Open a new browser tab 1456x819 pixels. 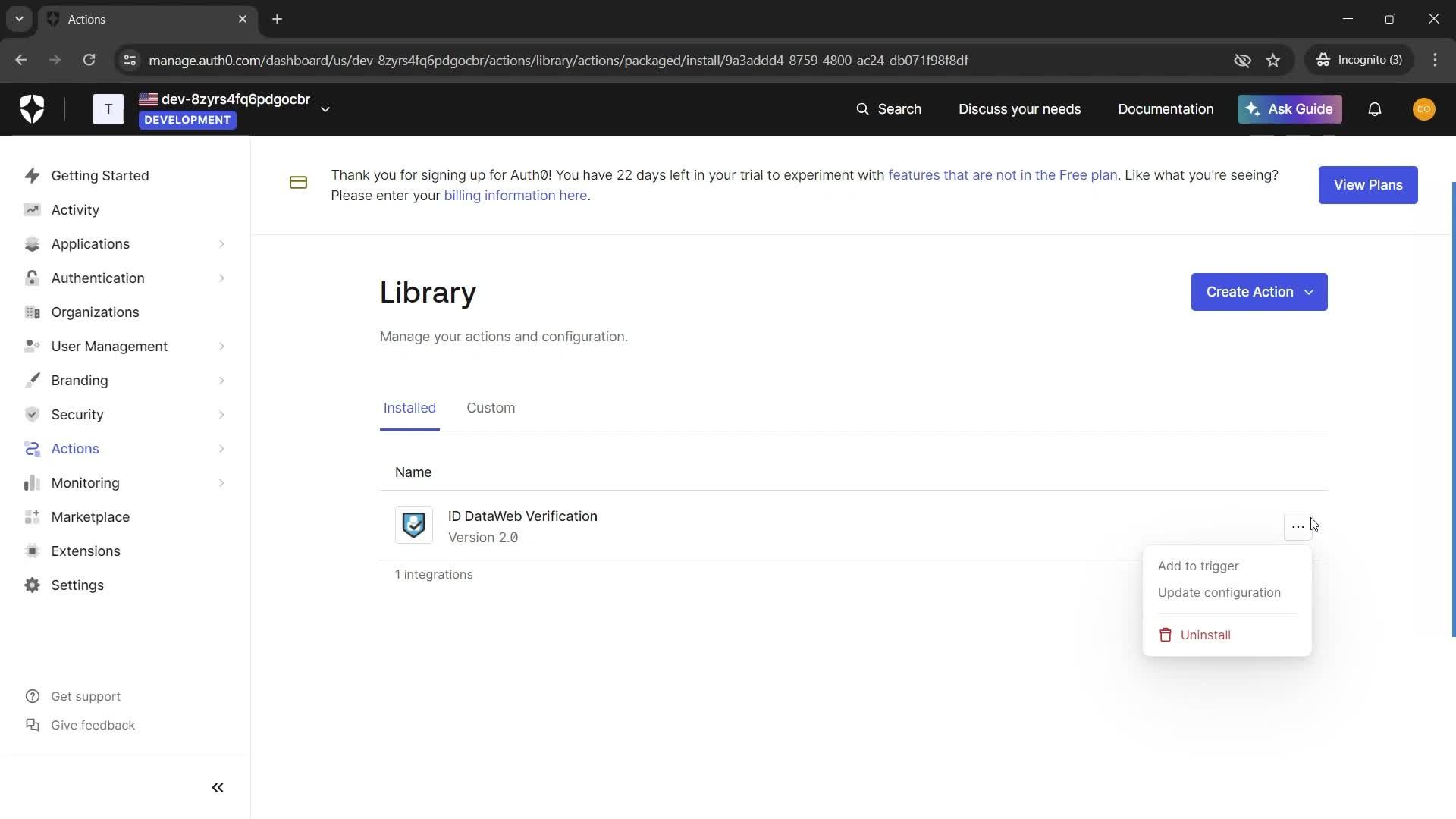pyautogui.click(x=278, y=19)
